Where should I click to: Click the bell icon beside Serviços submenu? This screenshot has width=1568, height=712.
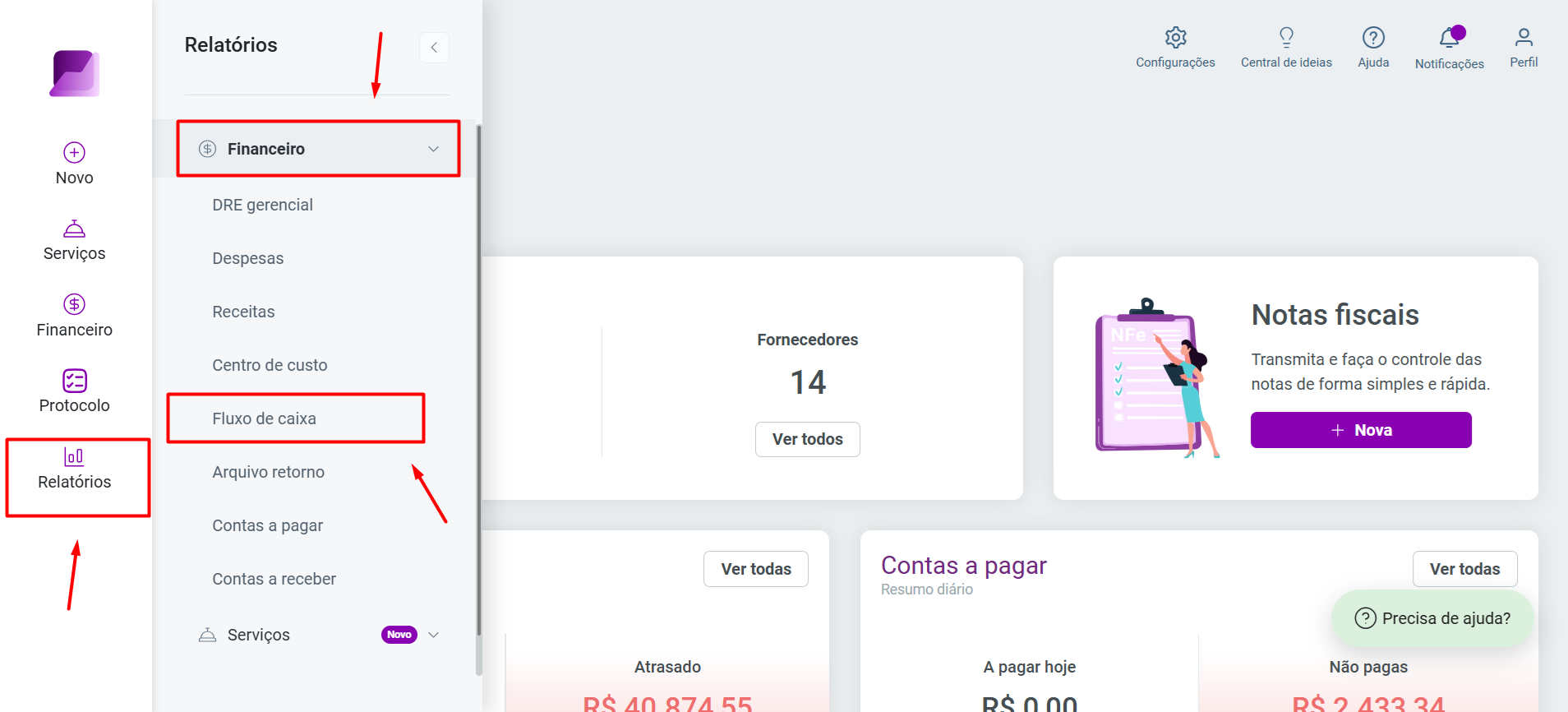[207, 635]
